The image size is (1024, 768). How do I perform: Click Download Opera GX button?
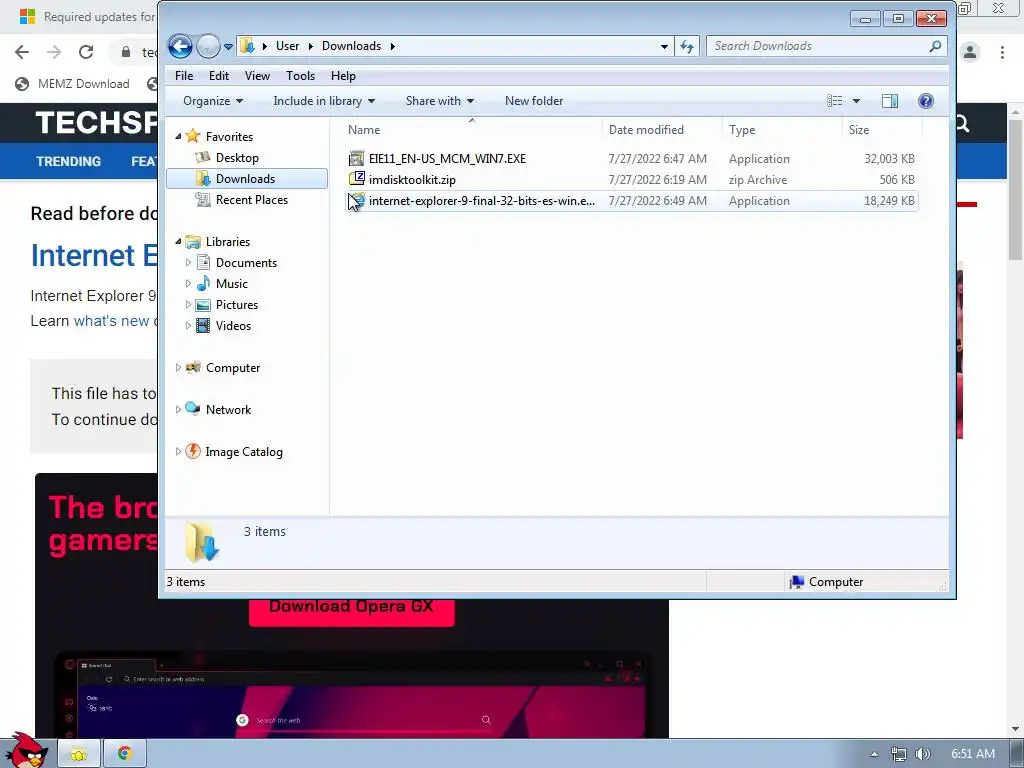(351, 613)
